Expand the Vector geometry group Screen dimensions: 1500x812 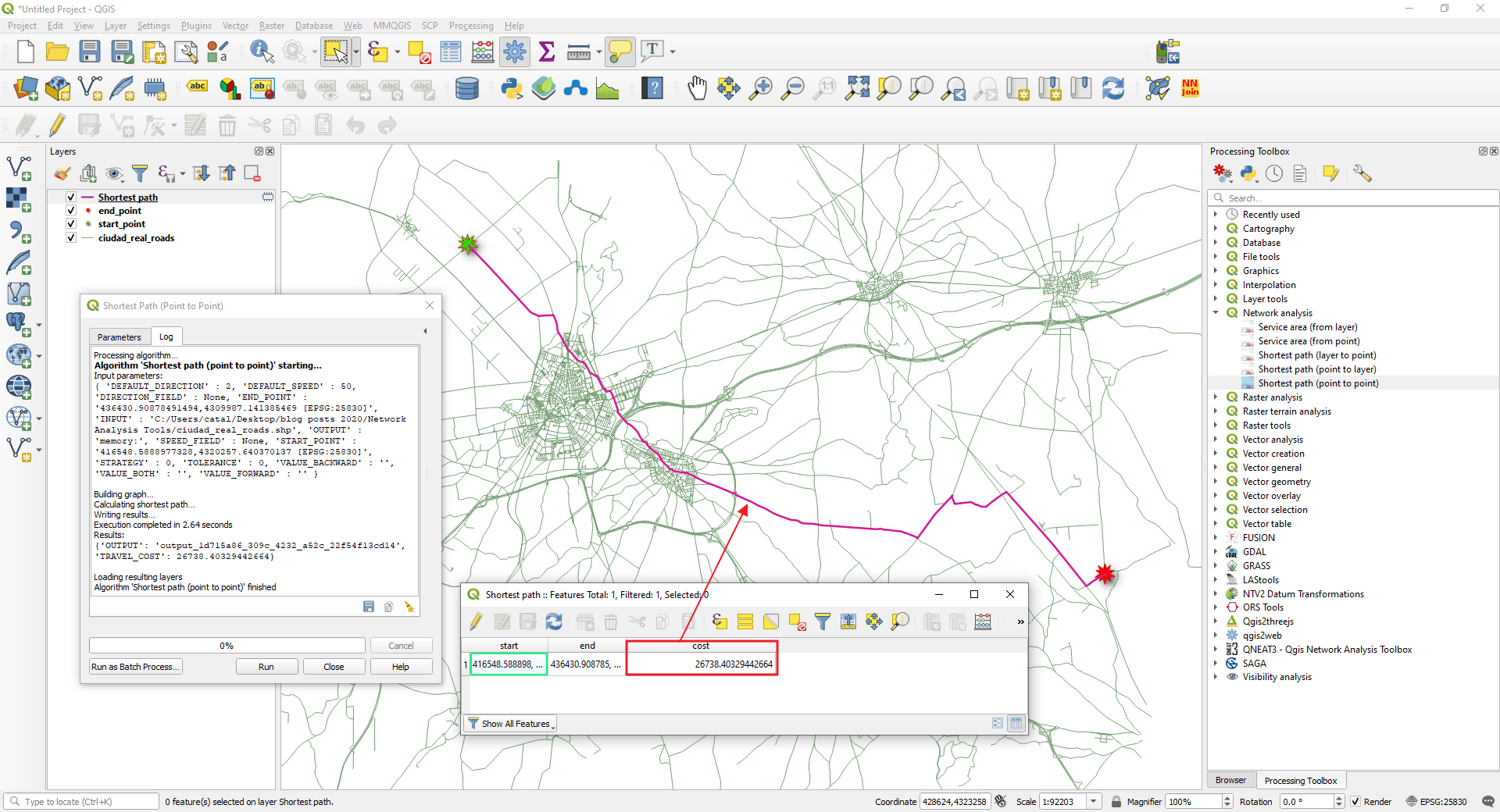coord(1216,482)
